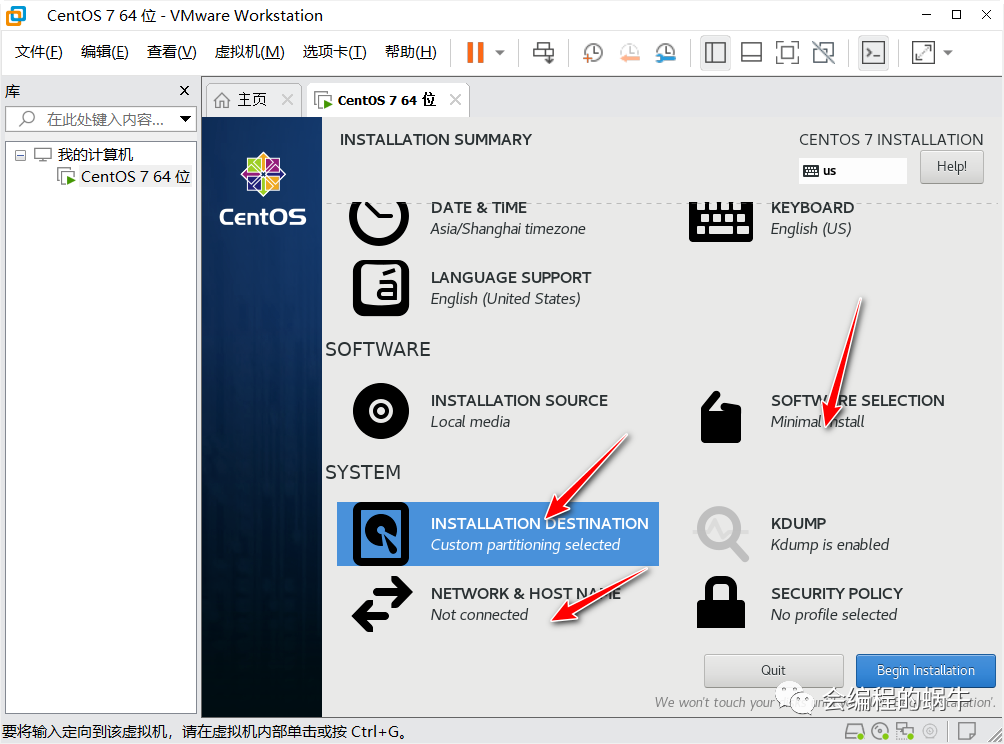This screenshot has height=744, width=1004.
Task: Click the us keyboard layout indicator
Action: pyautogui.click(x=852, y=171)
